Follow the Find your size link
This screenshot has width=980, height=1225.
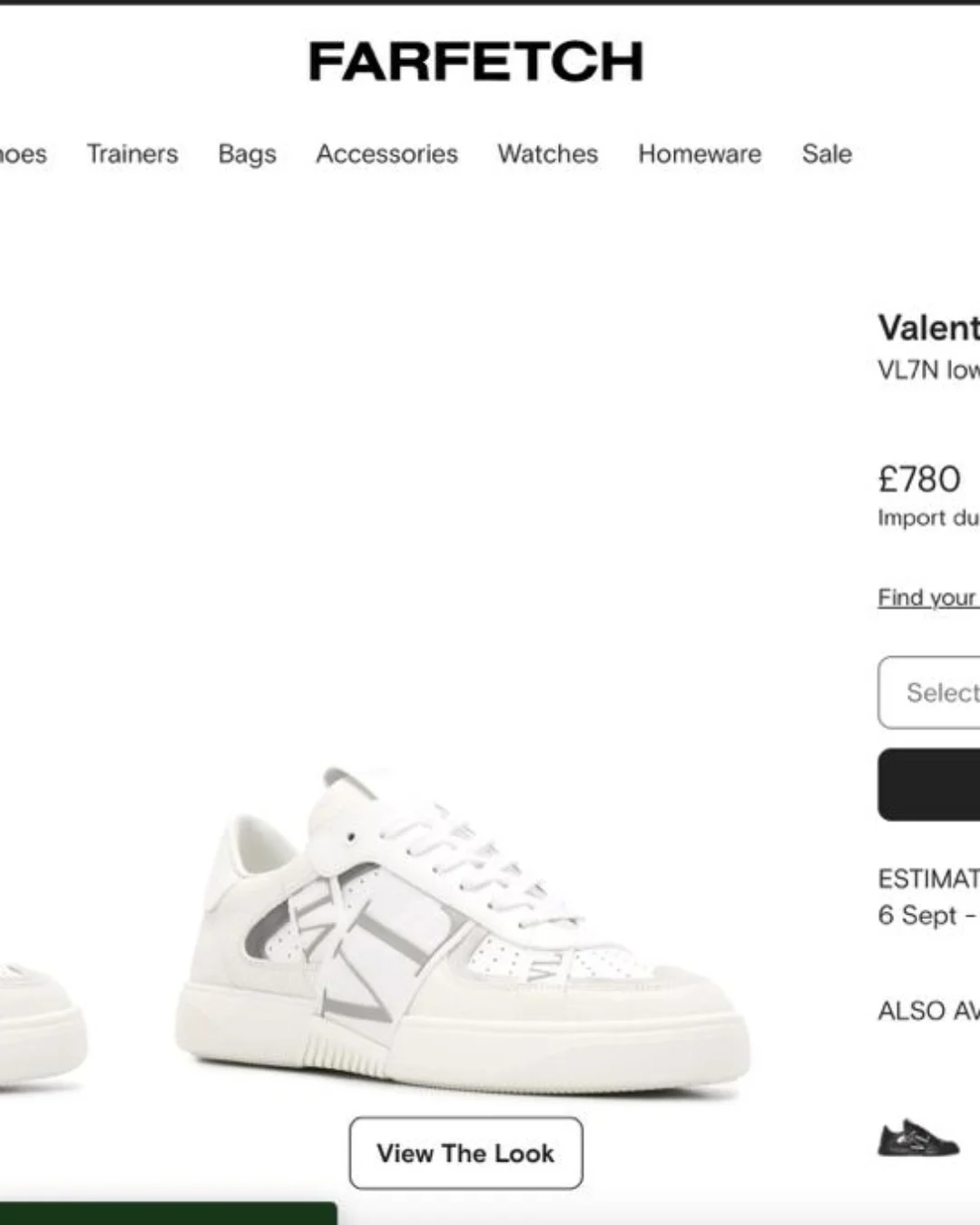(928, 598)
